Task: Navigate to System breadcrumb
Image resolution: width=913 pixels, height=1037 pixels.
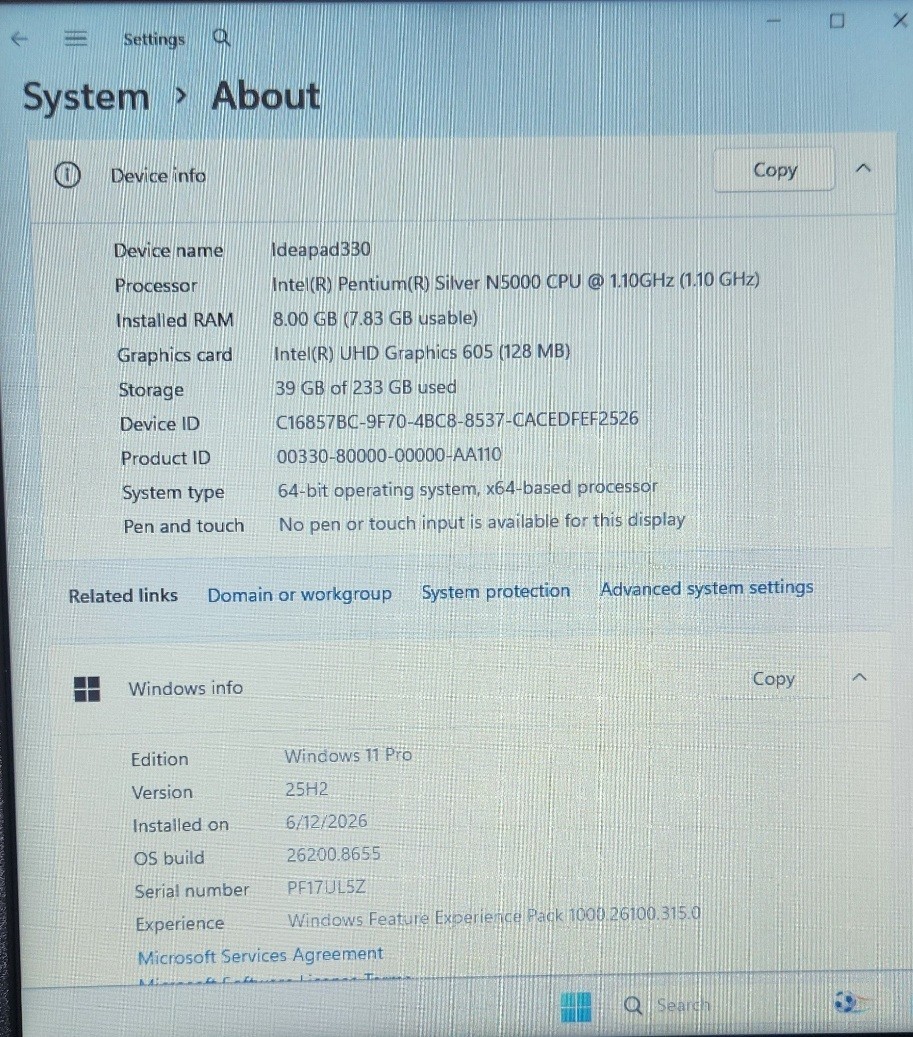Action: [86, 97]
